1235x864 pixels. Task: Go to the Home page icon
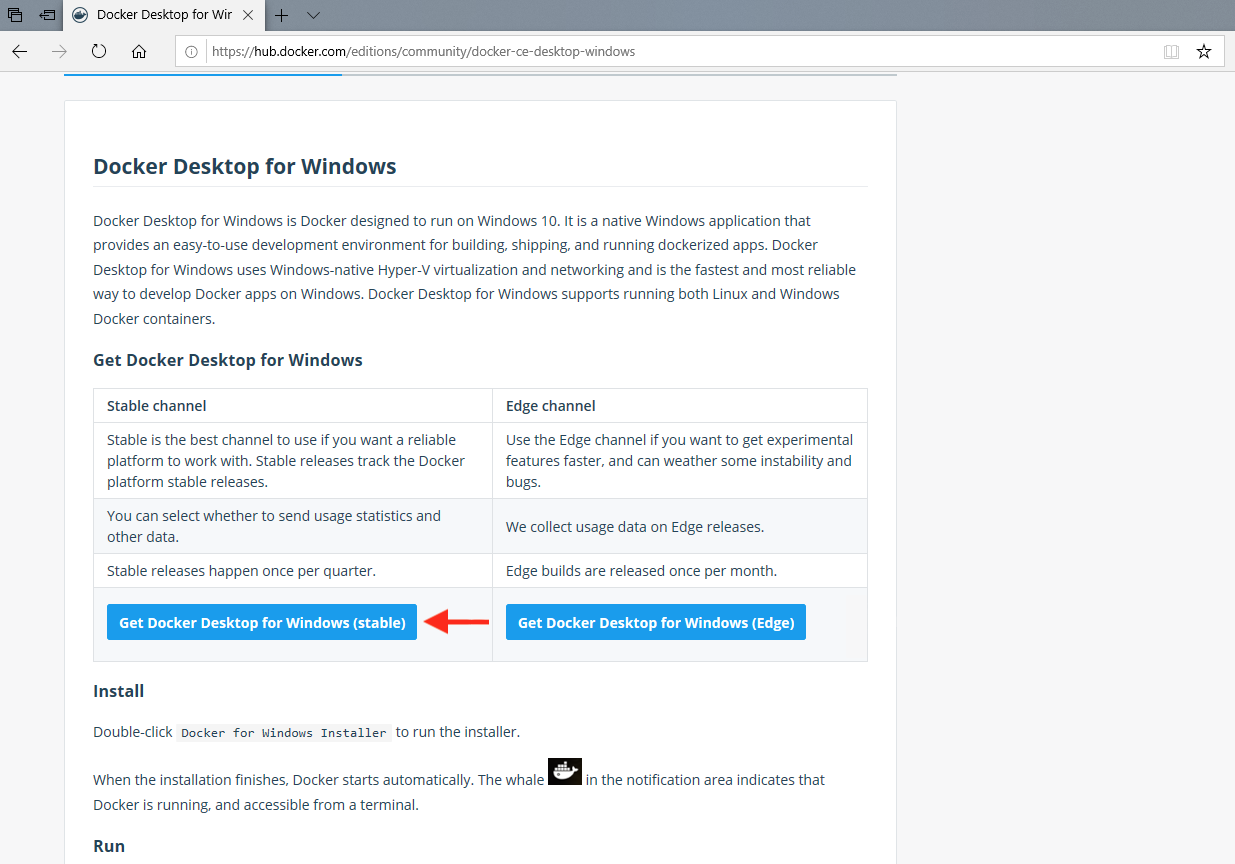139,51
